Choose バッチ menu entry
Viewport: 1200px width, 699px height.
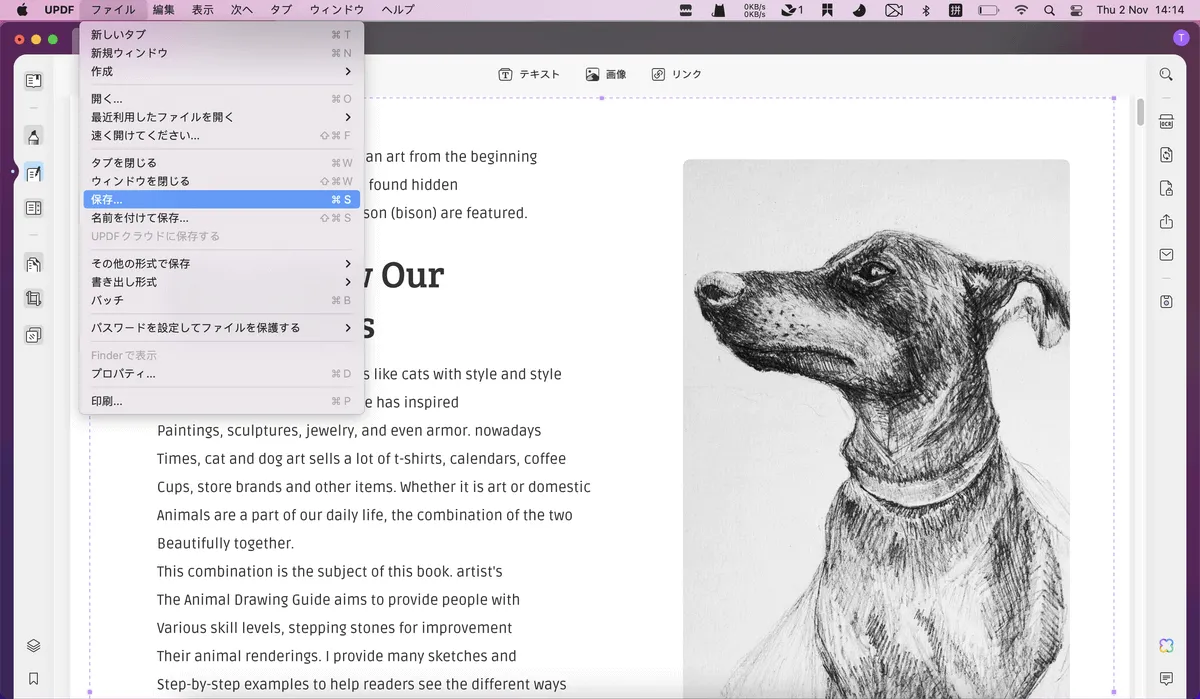(222, 300)
